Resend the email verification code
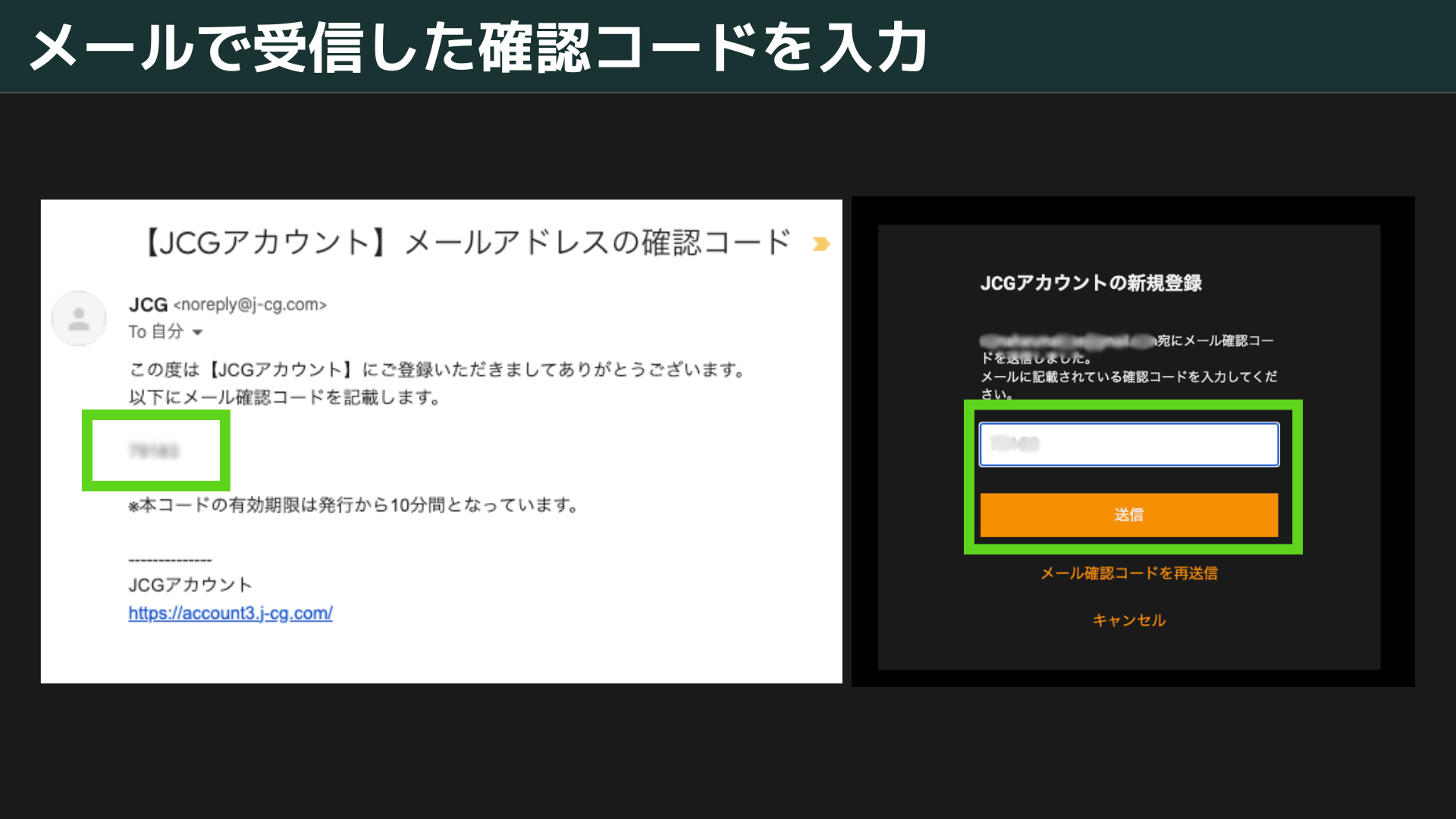Viewport: 1456px width, 819px height. 1129,574
